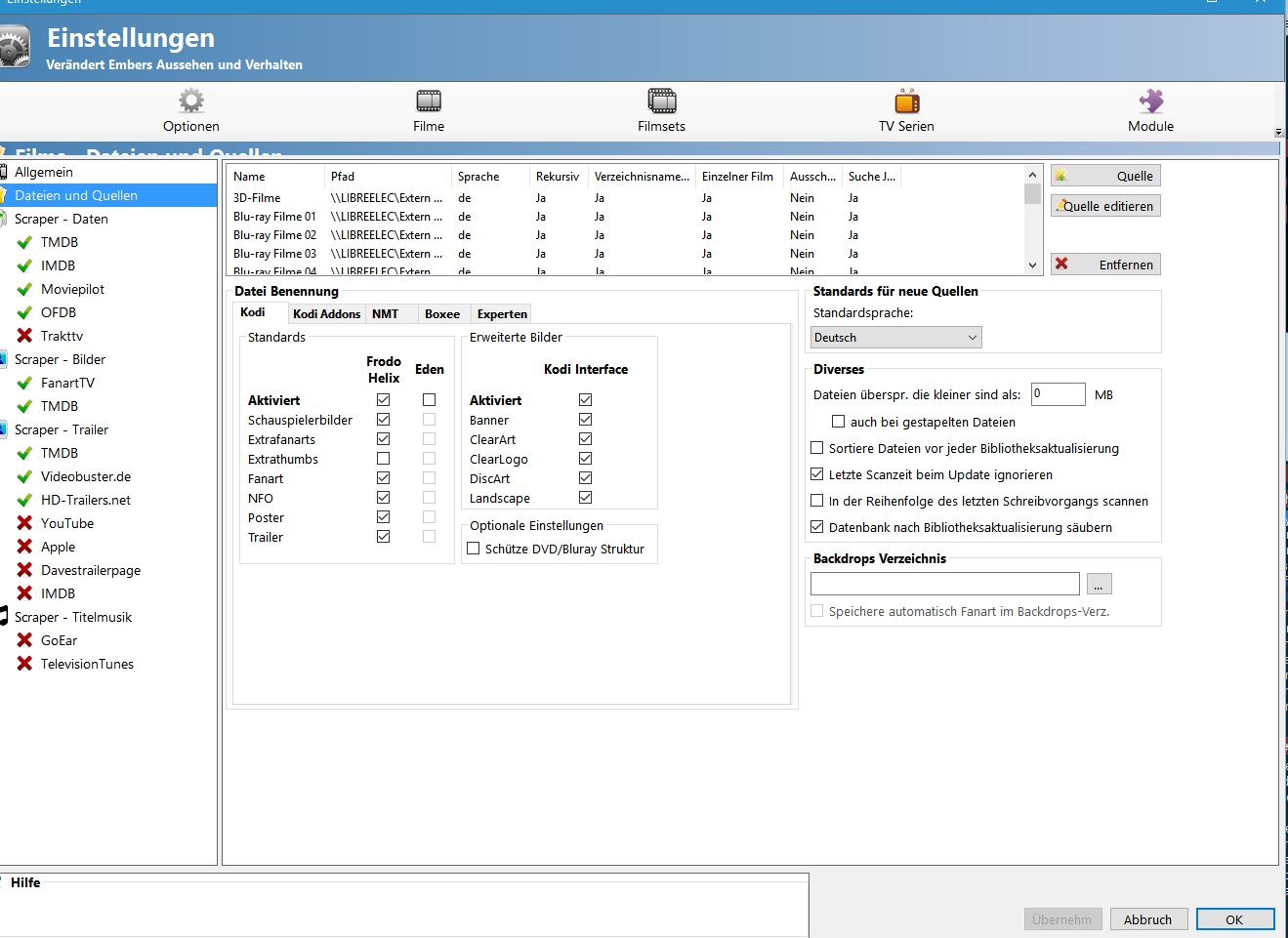
Task: Open the Optionen settings section
Action: (x=191, y=111)
